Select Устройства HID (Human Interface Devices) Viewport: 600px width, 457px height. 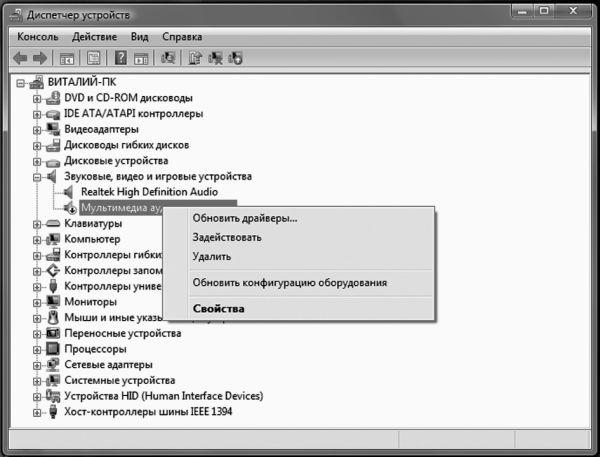pyautogui.click(x=163, y=395)
